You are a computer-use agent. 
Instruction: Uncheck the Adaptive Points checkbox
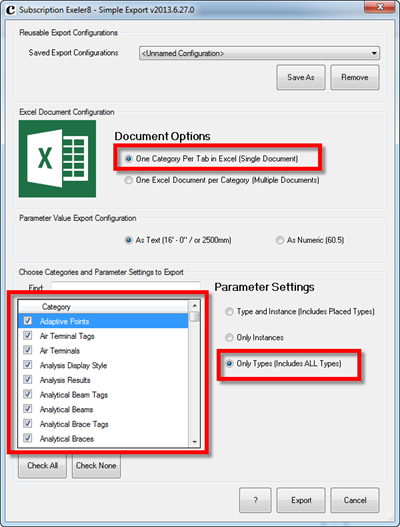point(28,321)
